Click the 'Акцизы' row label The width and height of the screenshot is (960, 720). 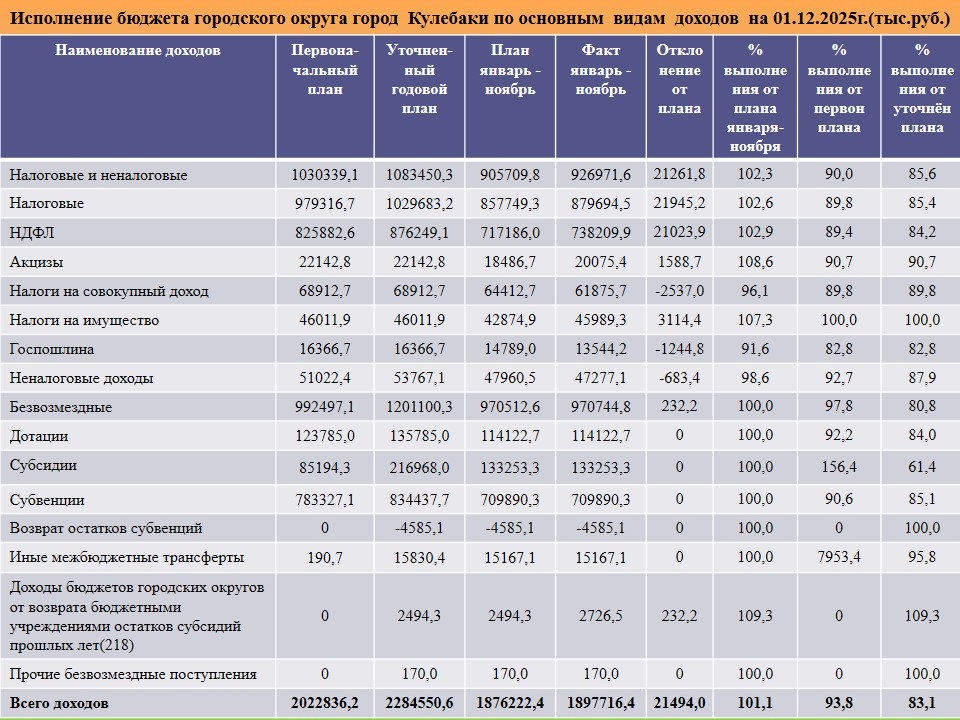coord(36,262)
